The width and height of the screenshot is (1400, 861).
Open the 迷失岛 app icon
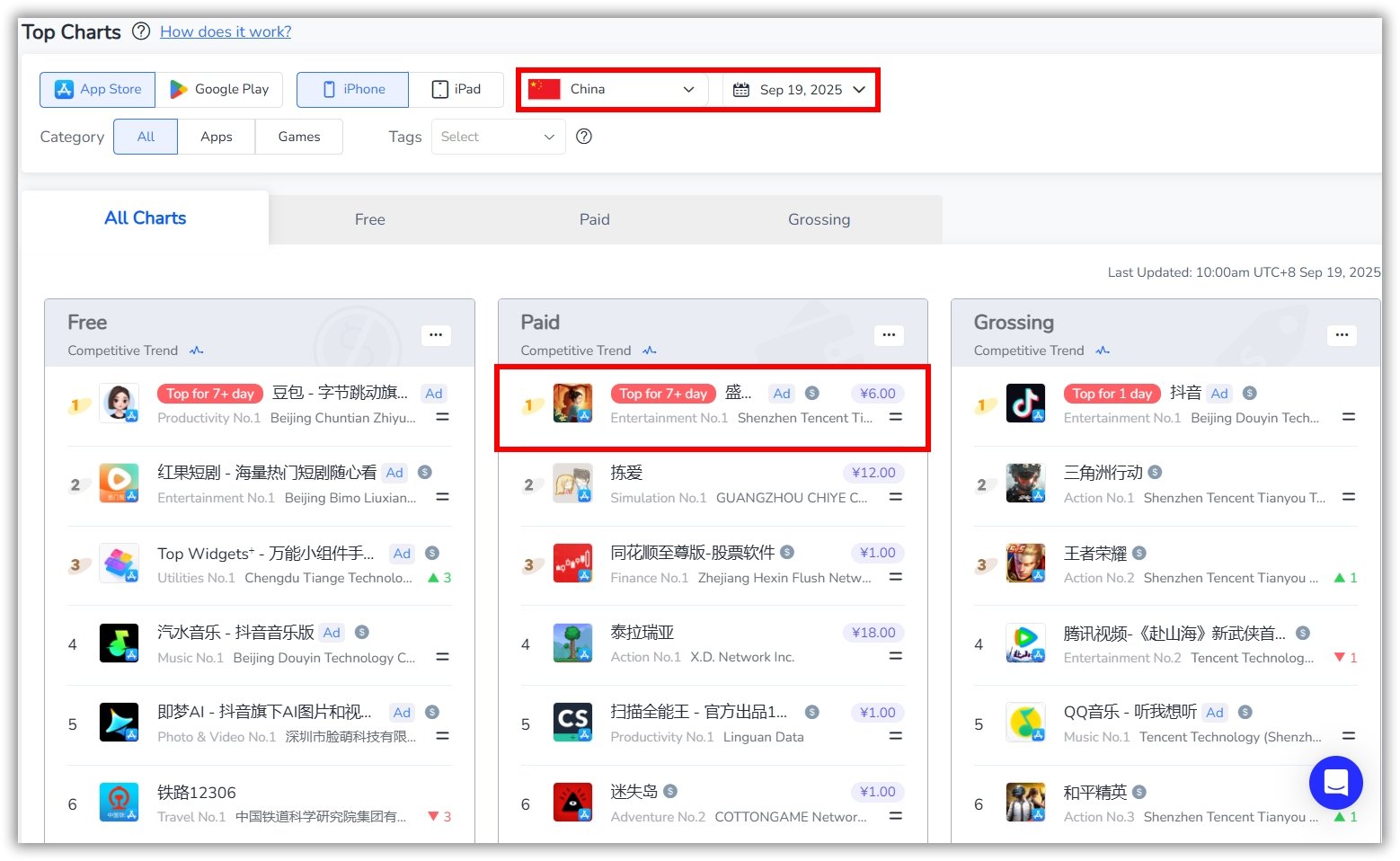pyautogui.click(x=572, y=803)
